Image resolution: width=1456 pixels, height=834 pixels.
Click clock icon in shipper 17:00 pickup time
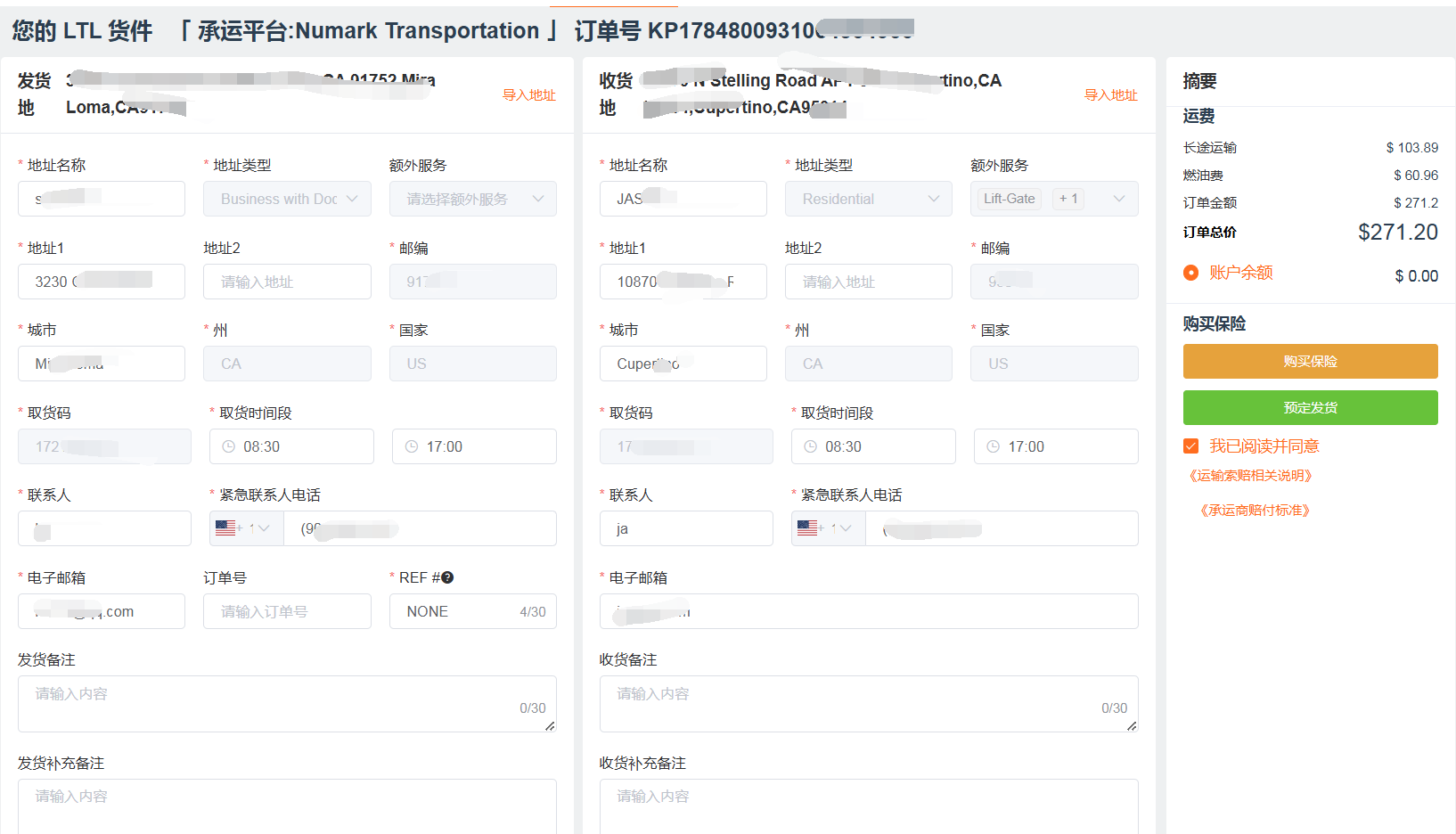[x=412, y=446]
